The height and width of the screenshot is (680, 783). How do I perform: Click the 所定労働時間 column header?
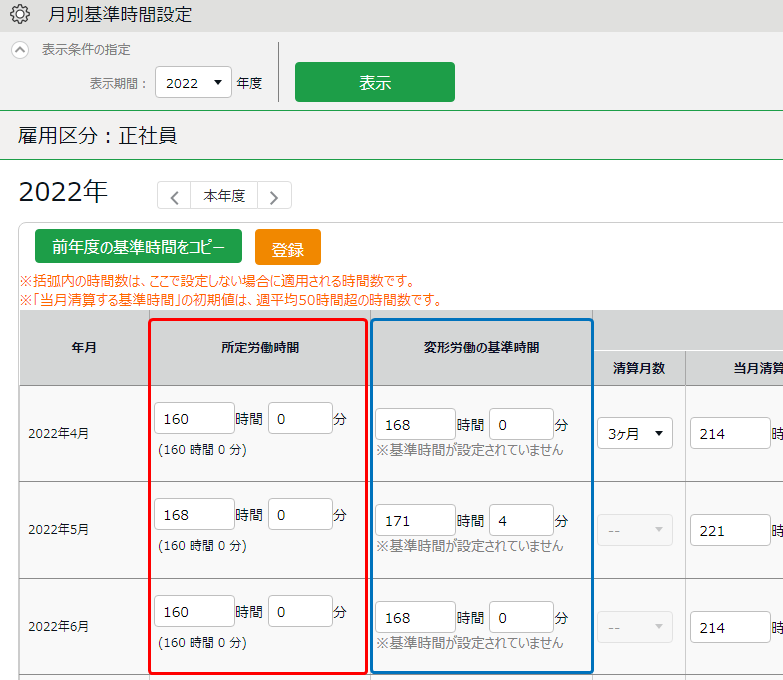tap(260, 347)
